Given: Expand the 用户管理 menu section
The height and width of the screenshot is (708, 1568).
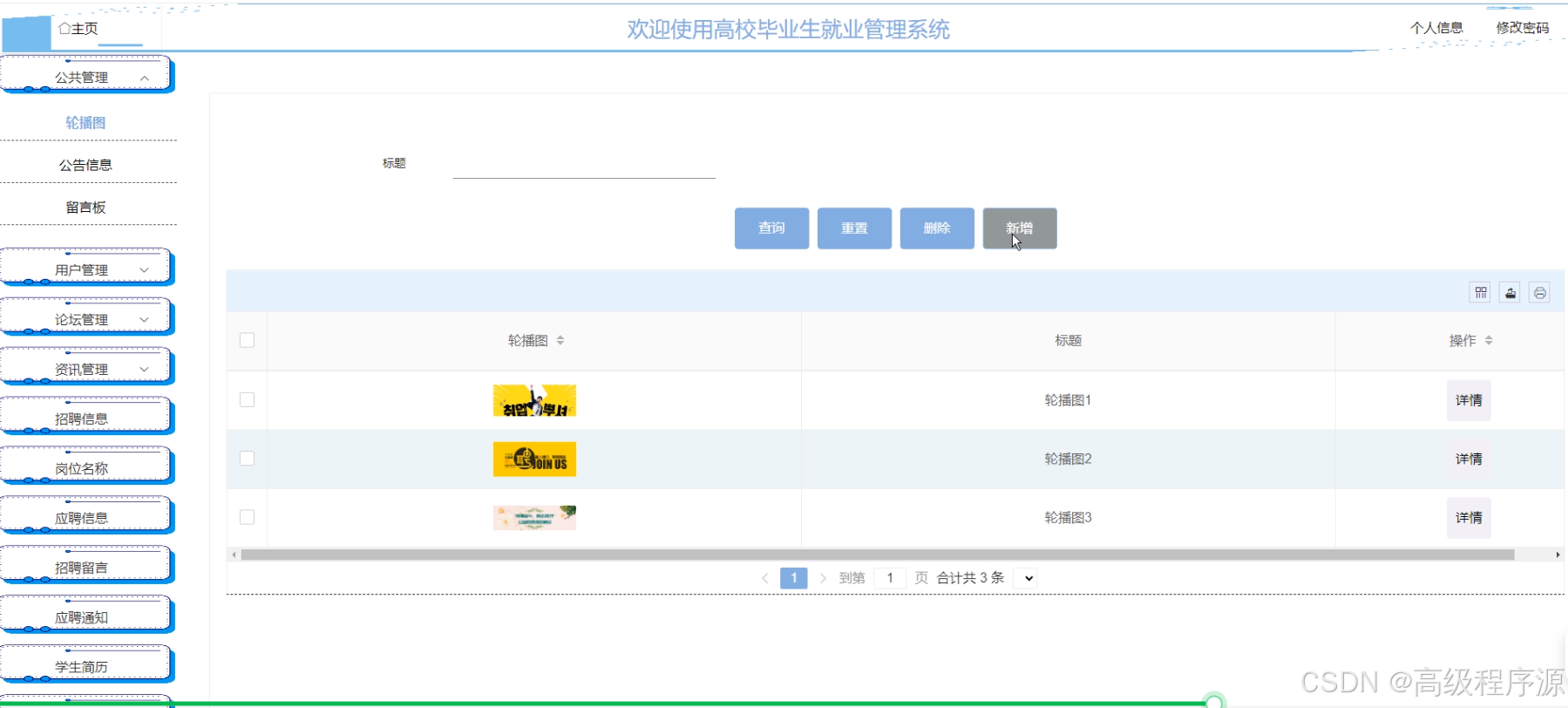Looking at the screenshot, I should tap(86, 268).
